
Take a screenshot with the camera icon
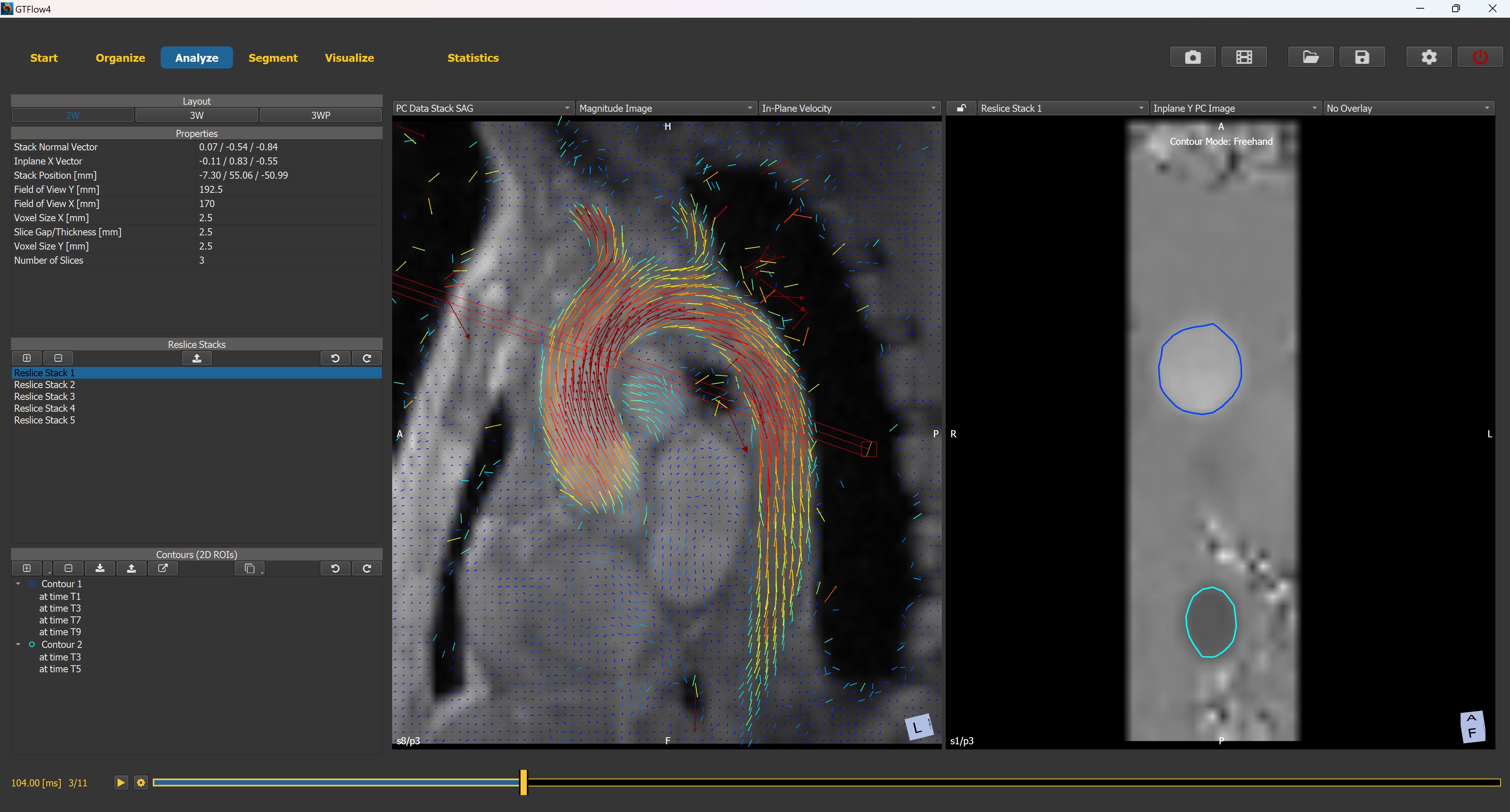[x=1192, y=57]
